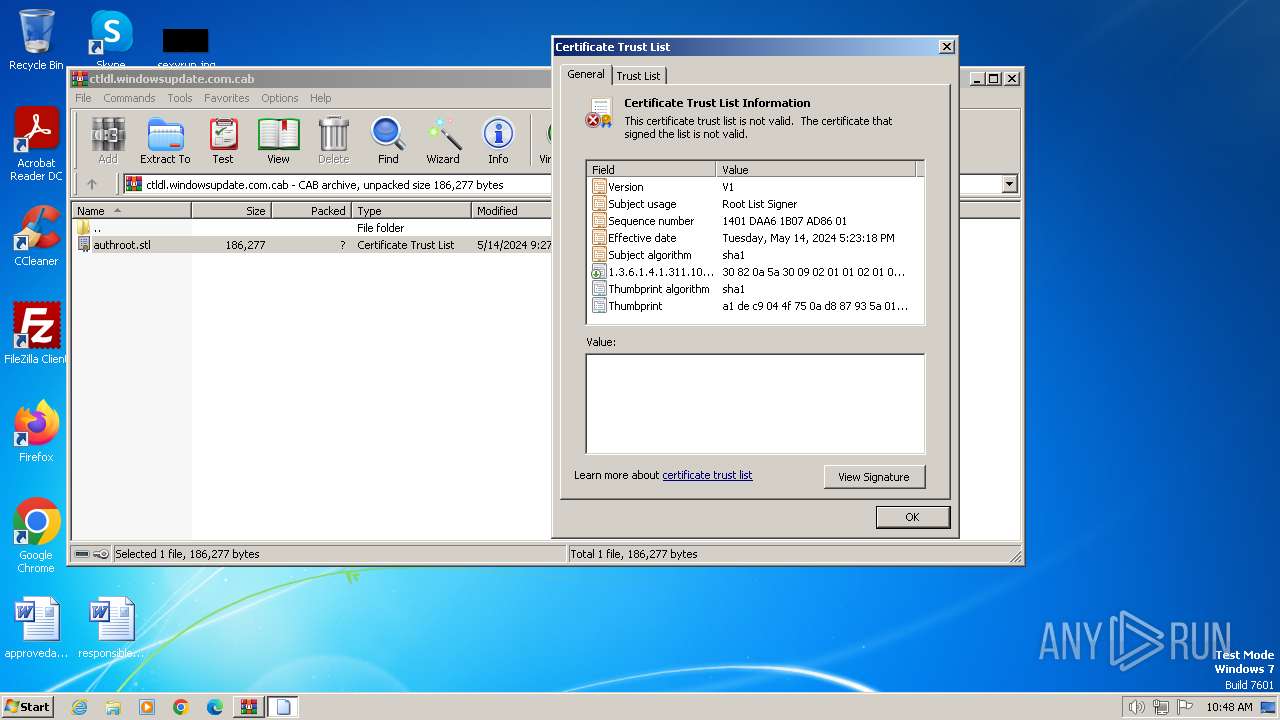Click the Delete trash icon in WinRAR

click(333, 140)
